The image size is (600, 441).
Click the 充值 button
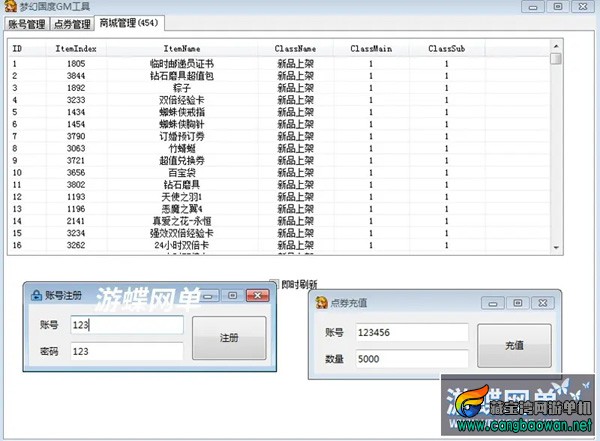click(x=514, y=345)
